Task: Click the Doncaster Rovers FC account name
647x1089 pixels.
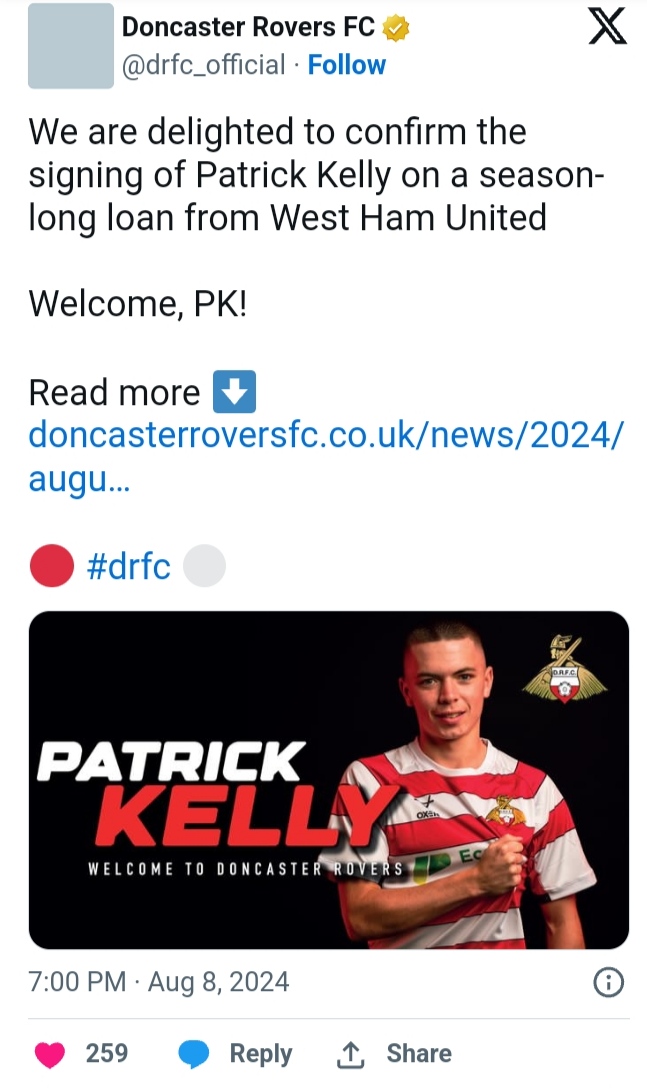Action: point(248,28)
